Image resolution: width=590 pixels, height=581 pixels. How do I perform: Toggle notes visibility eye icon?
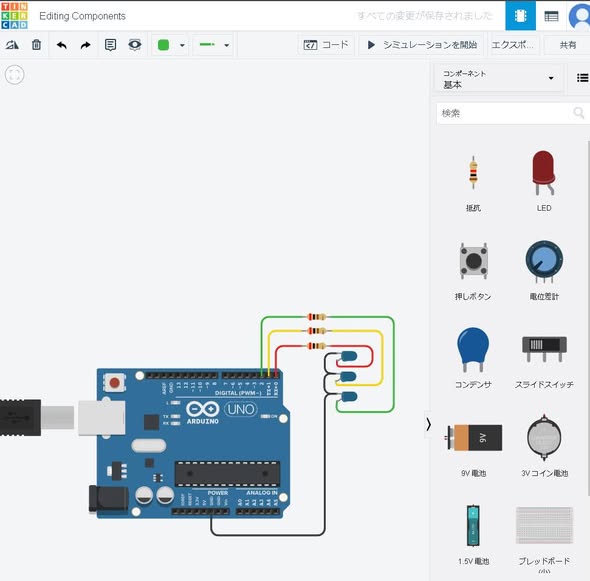(135, 44)
